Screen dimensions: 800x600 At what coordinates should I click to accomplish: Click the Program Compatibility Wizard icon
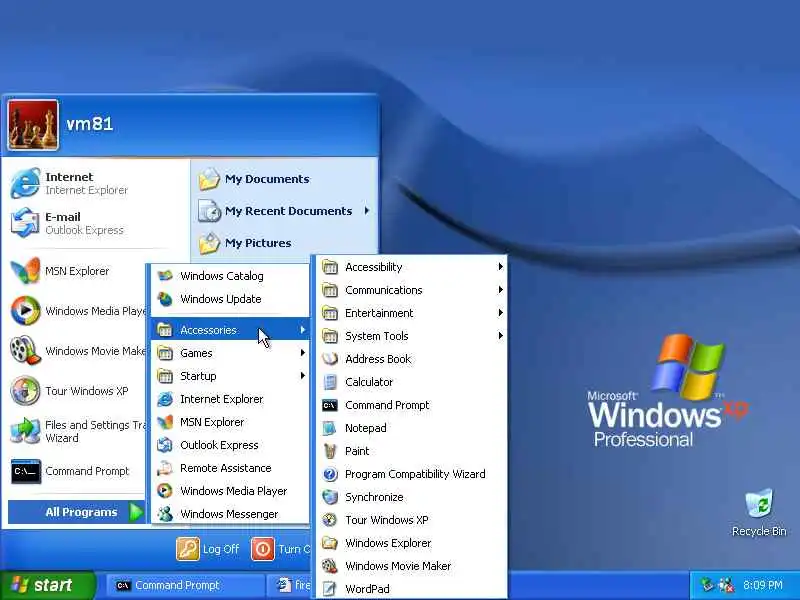click(330, 474)
